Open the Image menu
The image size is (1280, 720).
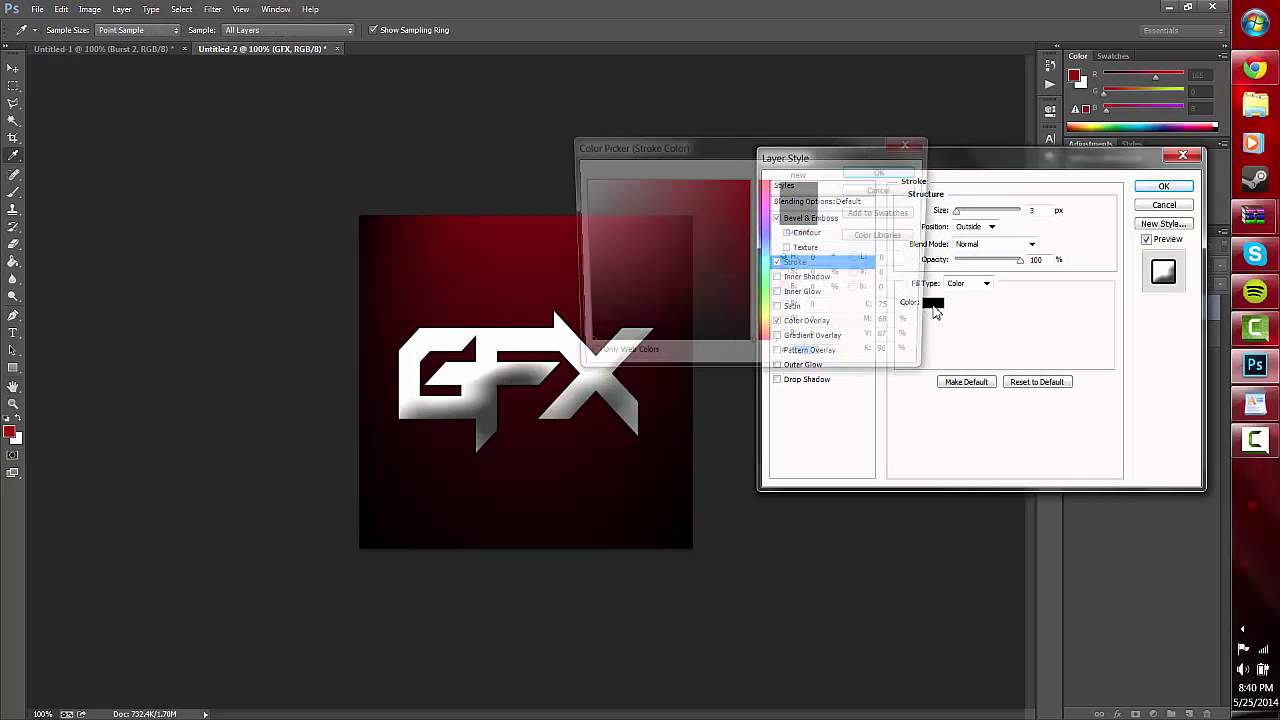pyautogui.click(x=90, y=9)
